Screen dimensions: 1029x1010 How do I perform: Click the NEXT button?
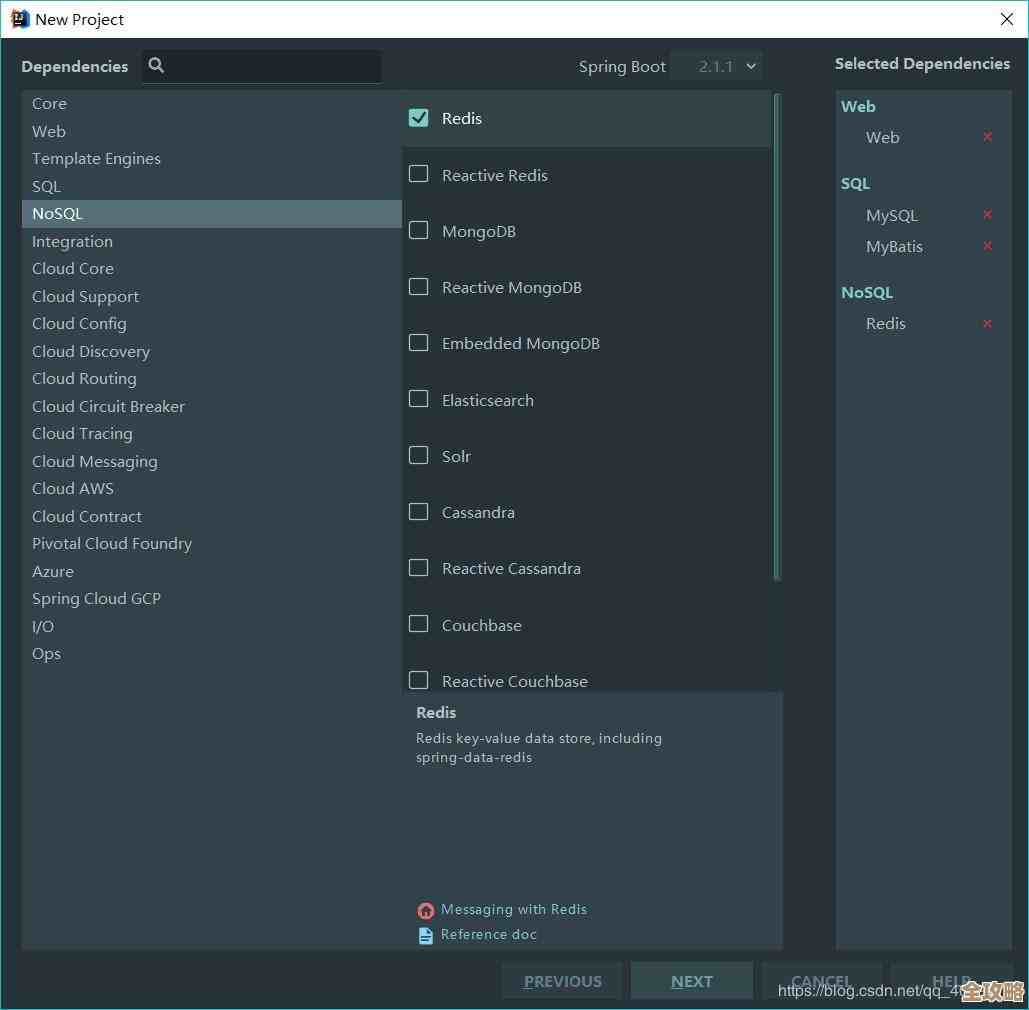tap(691, 981)
